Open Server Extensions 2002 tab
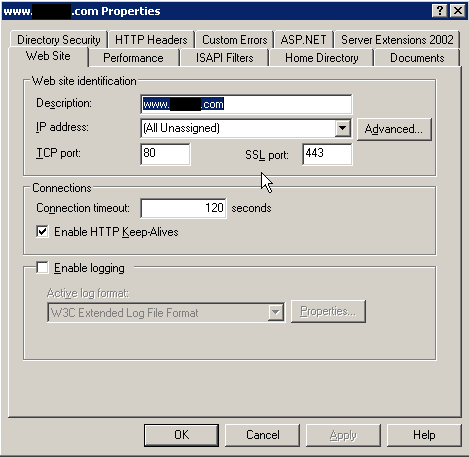 (x=397, y=40)
